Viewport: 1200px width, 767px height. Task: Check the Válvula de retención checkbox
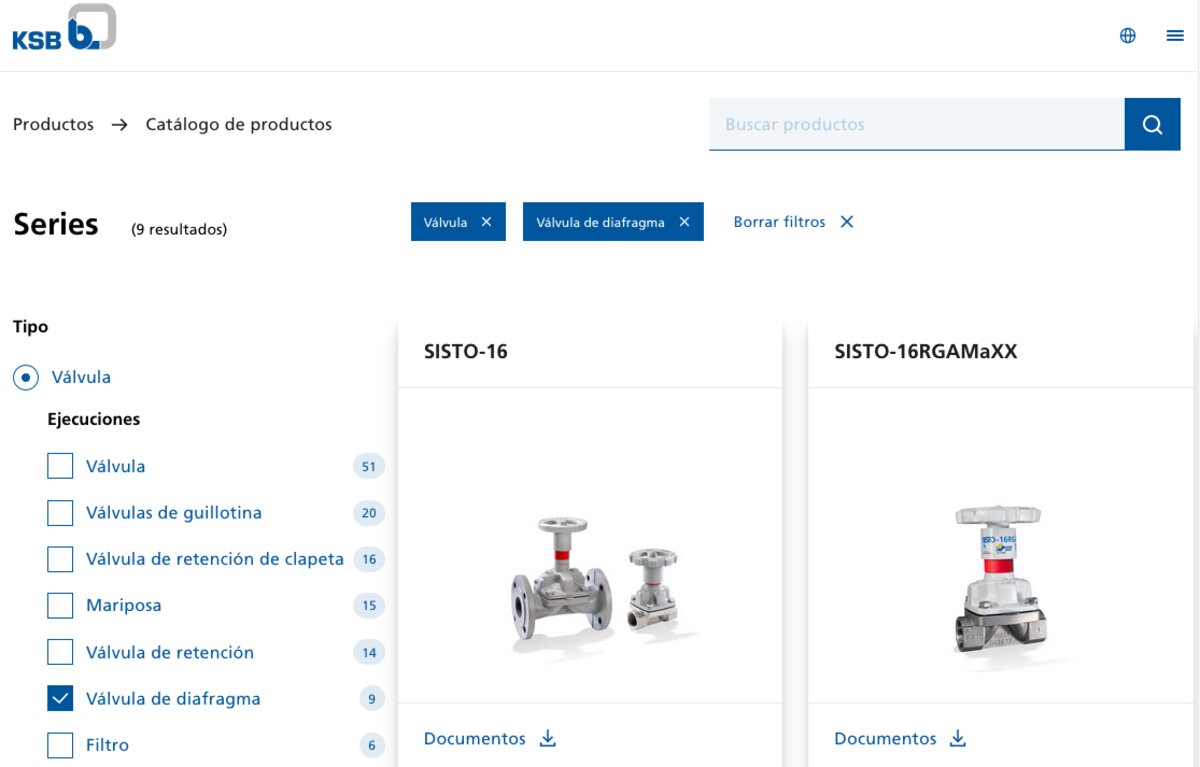pos(60,652)
